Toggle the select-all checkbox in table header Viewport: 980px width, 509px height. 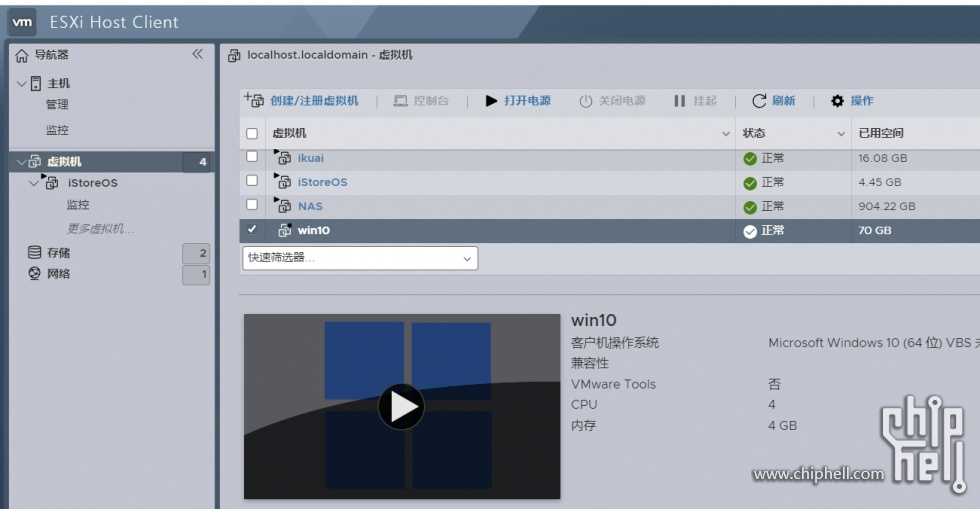[252, 133]
